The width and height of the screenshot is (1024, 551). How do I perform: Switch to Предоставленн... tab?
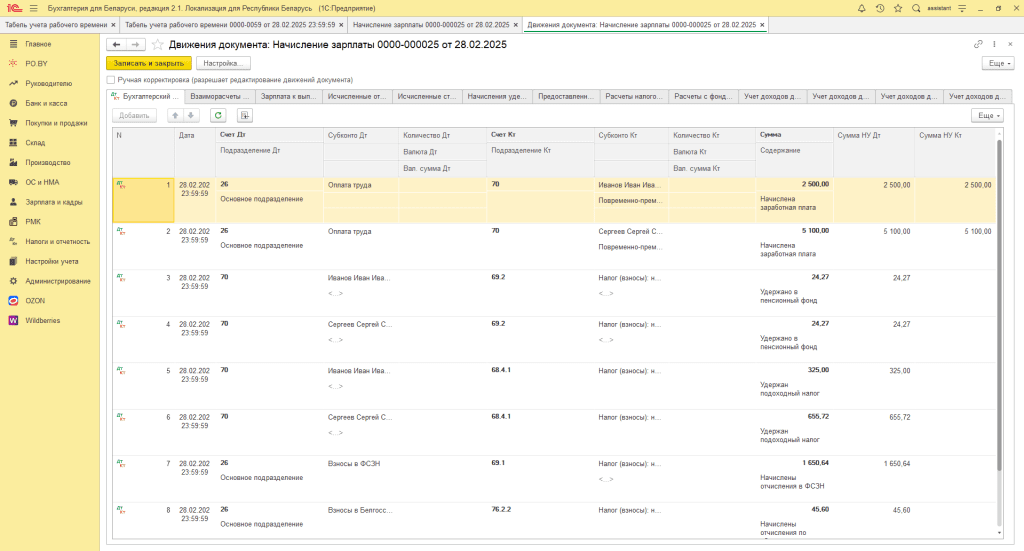pos(566,97)
